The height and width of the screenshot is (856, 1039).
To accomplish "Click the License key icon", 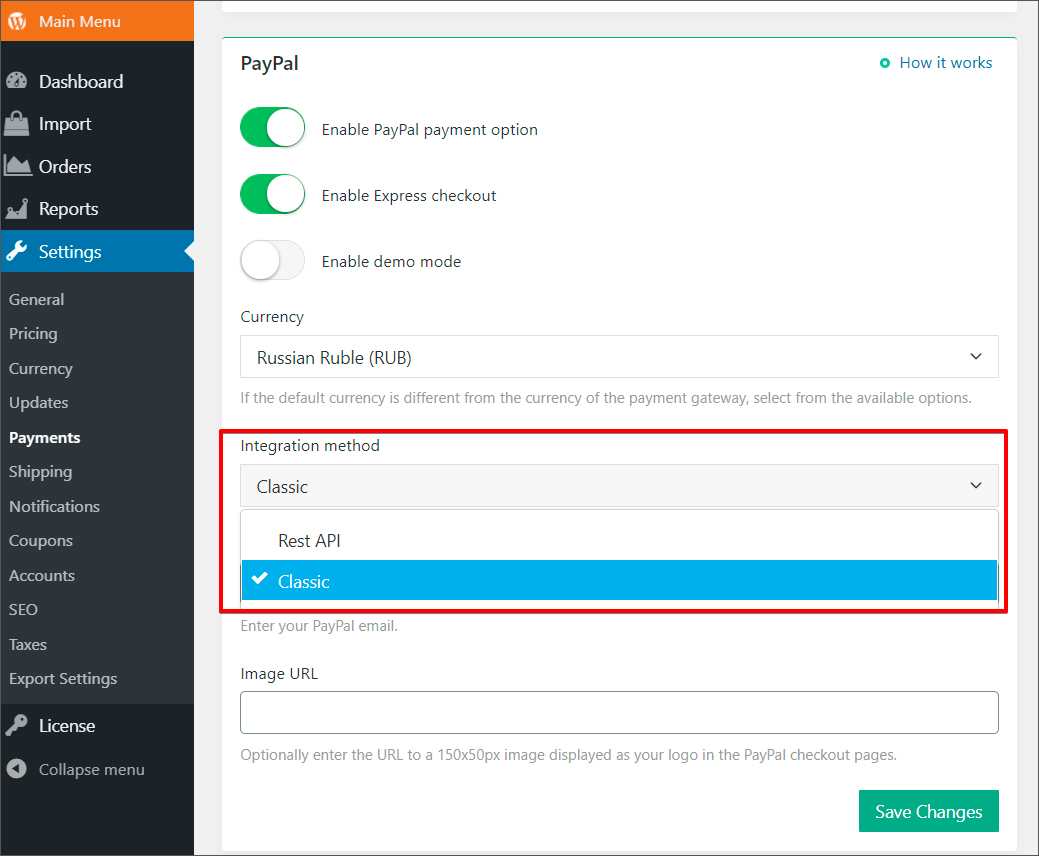I will (x=17, y=725).
